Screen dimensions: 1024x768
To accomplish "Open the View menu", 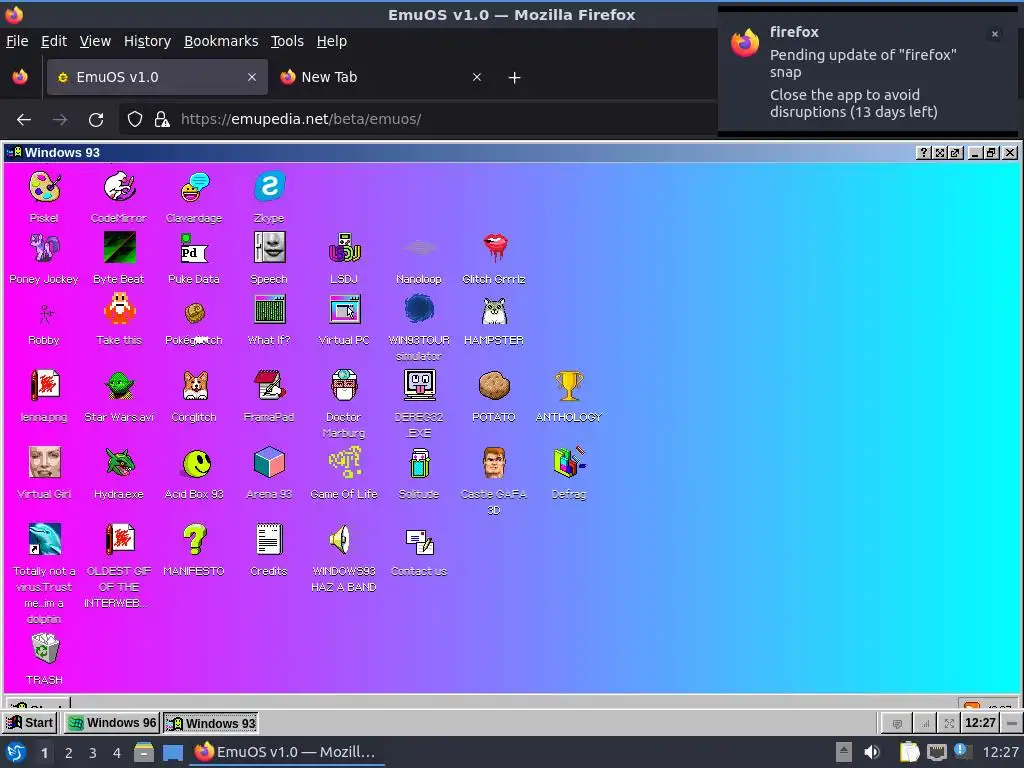I will pyautogui.click(x=95, y=41).
